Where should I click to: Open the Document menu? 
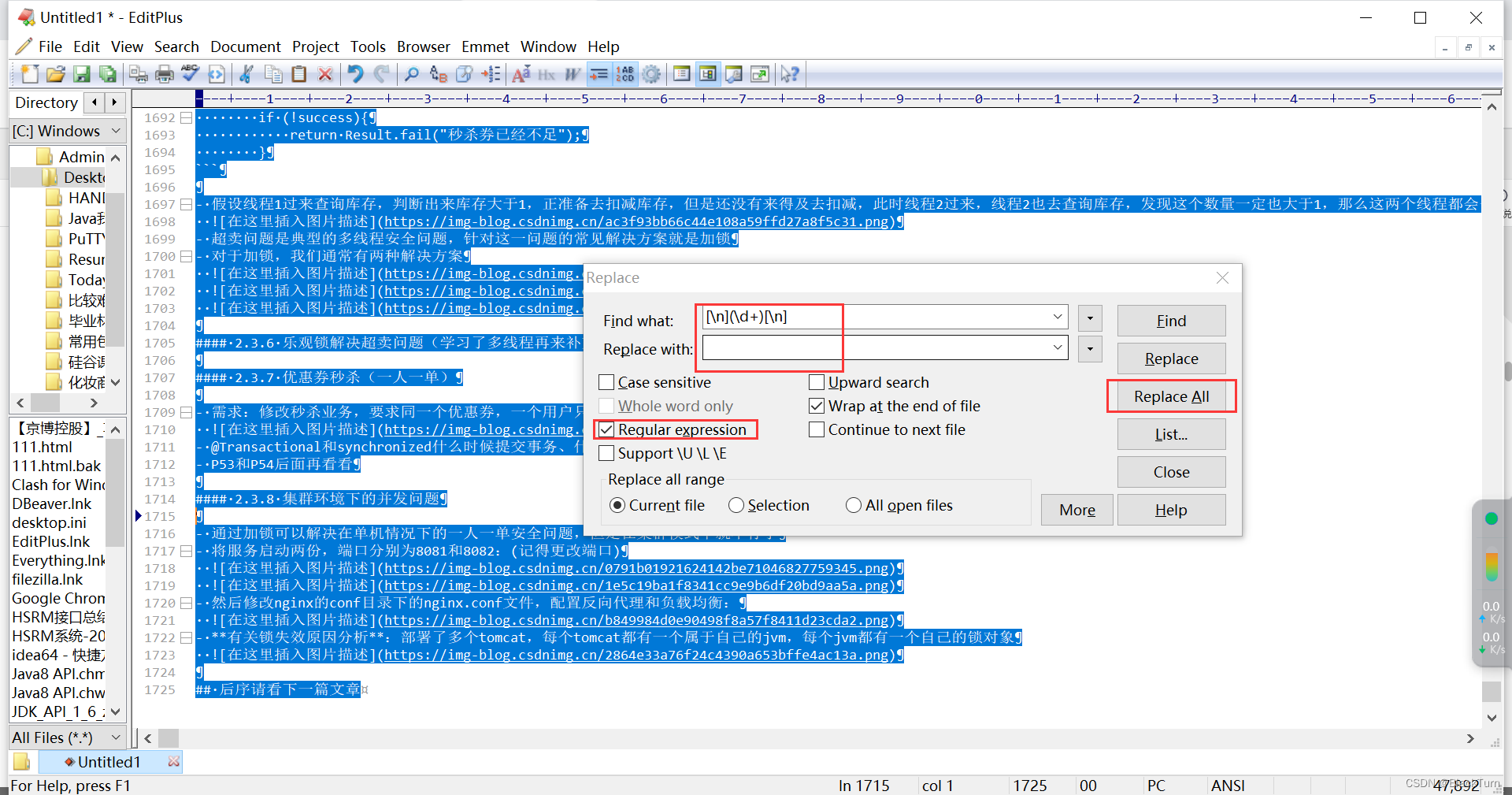(x=246, y=46)
